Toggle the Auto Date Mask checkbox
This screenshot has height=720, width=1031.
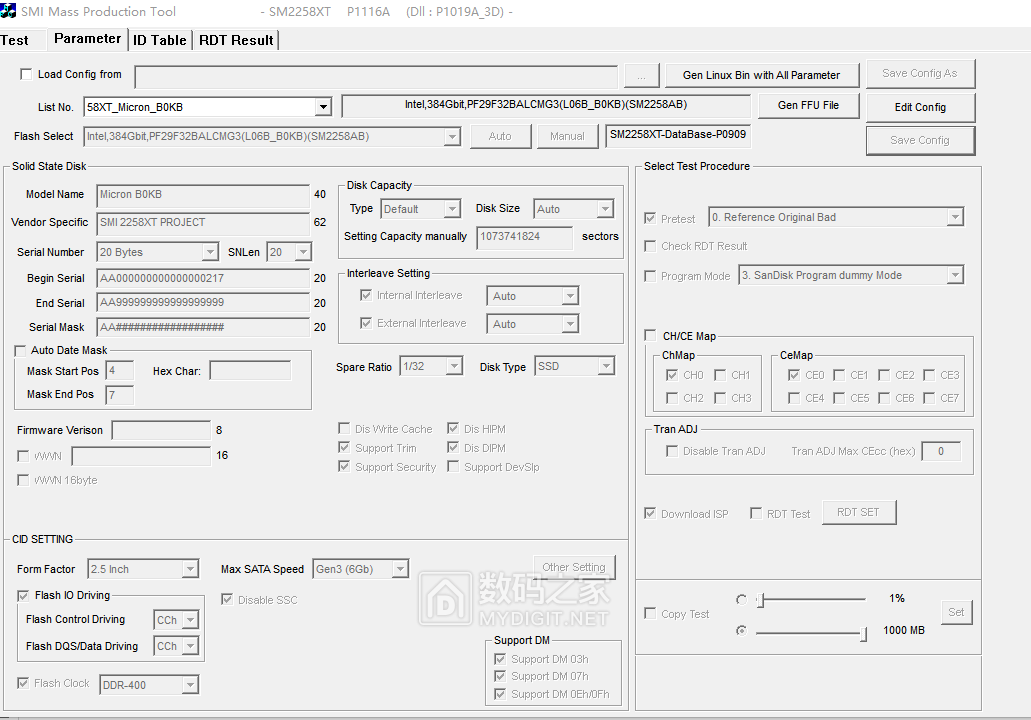pos(20,350)
